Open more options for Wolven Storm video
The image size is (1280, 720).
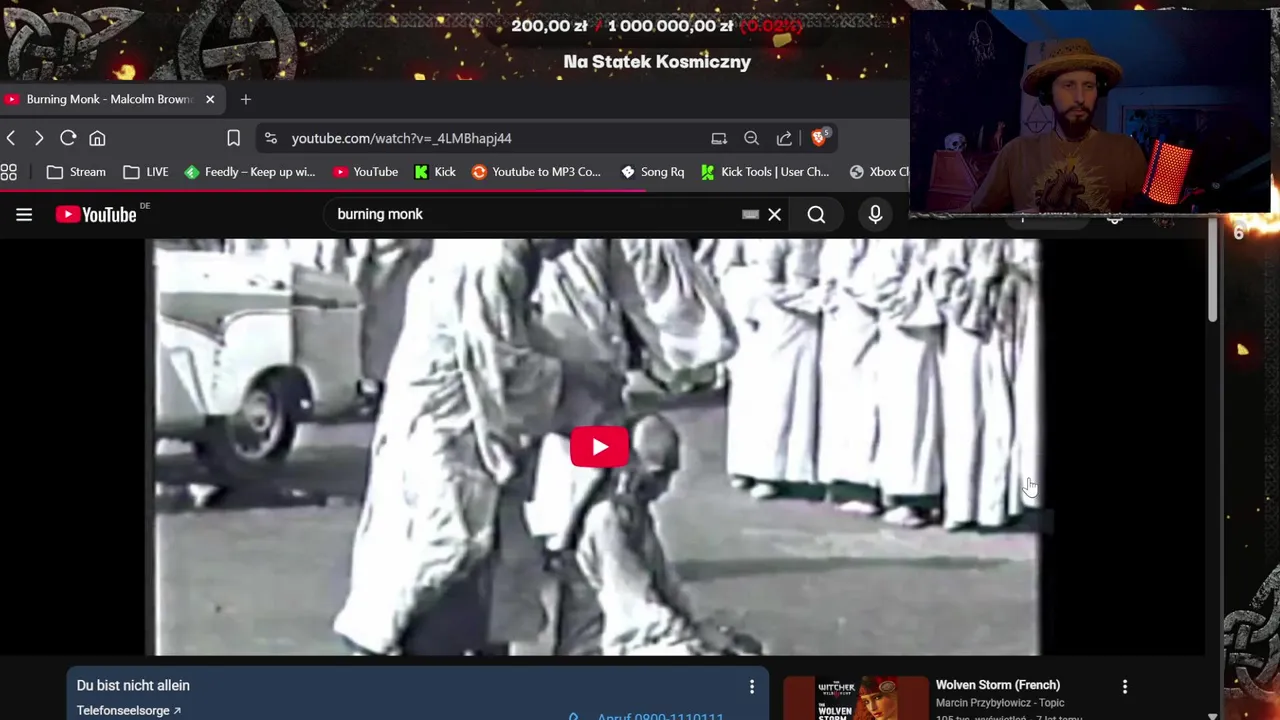1125,686
